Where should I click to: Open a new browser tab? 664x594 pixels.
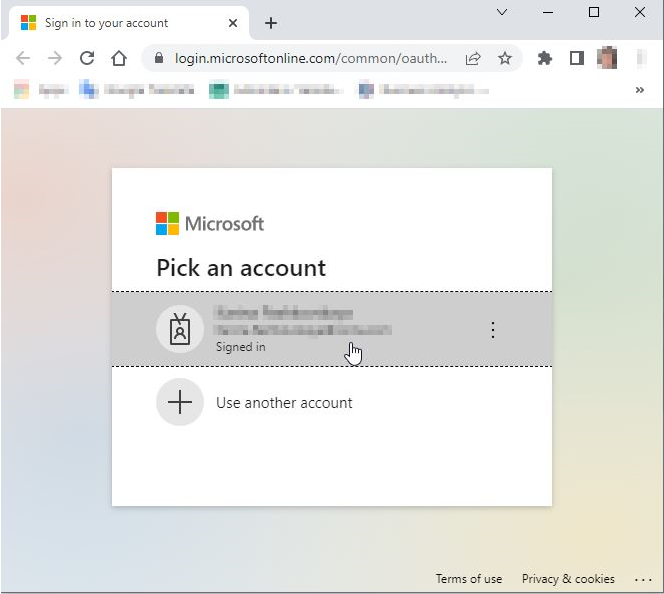pos(271,23)
